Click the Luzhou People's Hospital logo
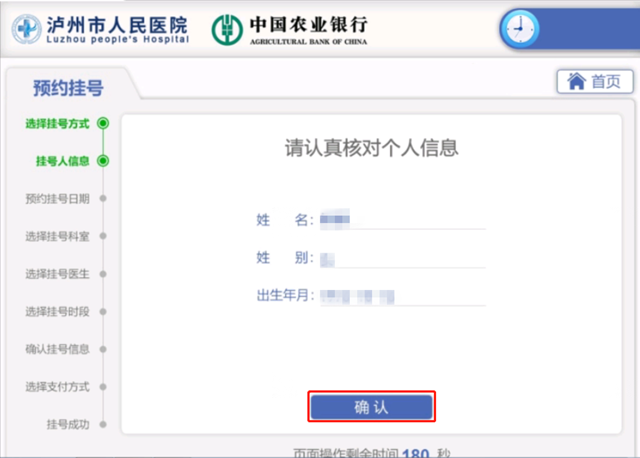The image size is (640, 458). click(x=99, y=29)
